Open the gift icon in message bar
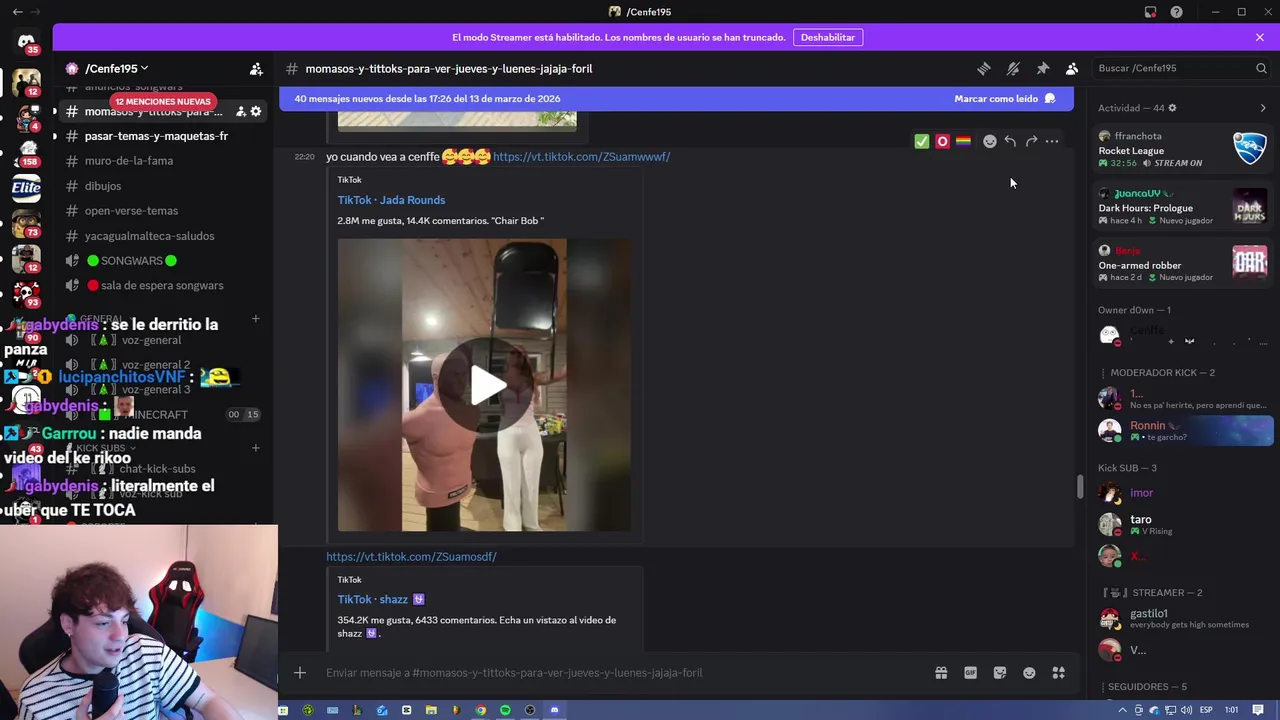Image resolution: width=1280 pixels, height=720 pixels. pos(941,673)
